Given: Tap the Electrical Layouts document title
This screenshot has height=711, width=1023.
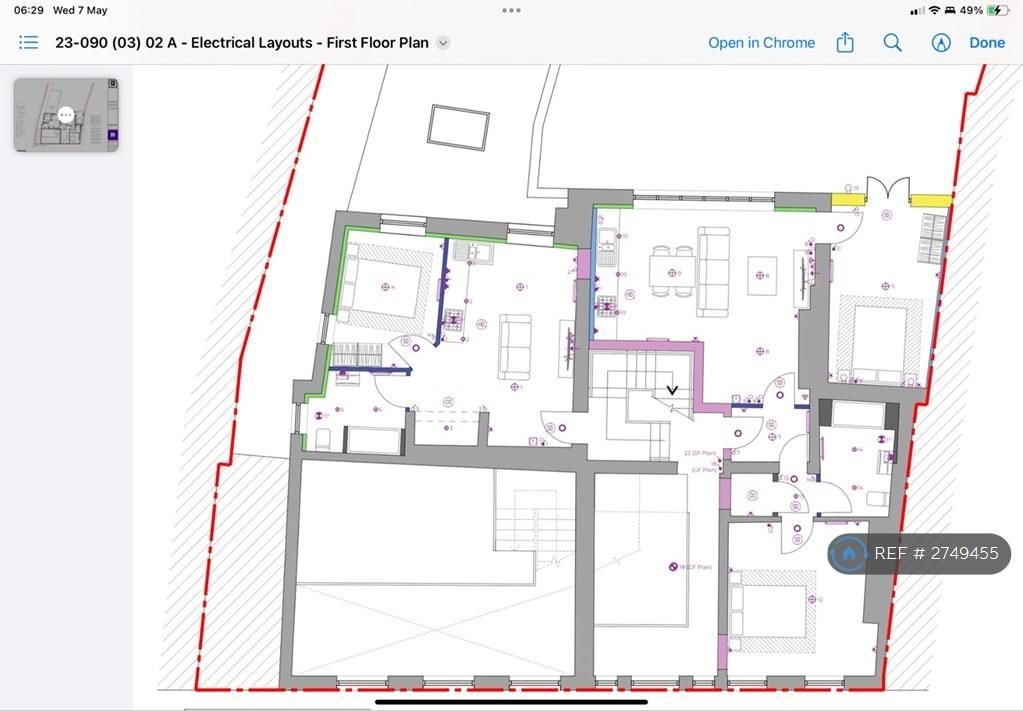Looking at the screenshot, I should pos(241,43).
